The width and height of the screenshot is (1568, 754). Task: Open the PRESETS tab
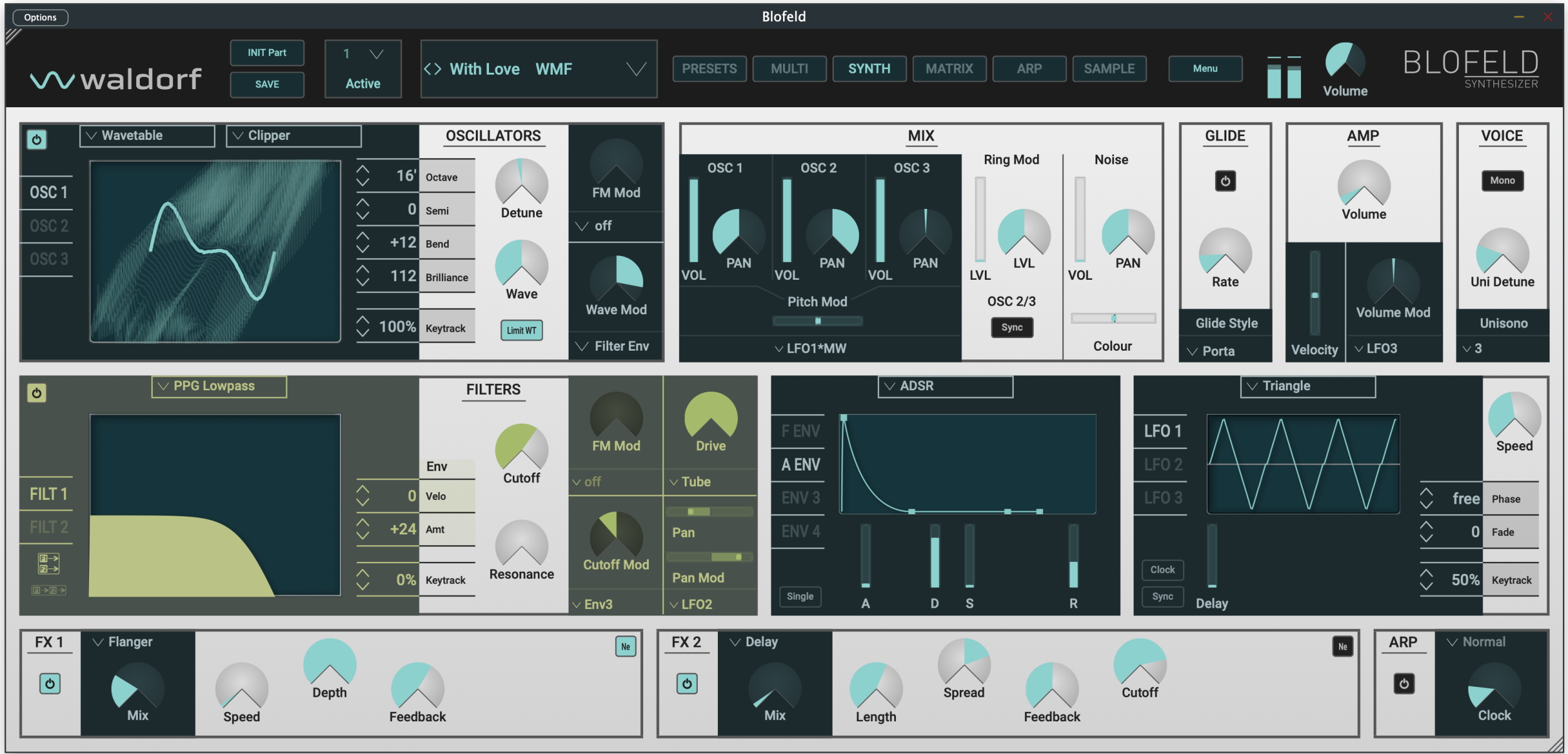(709, 69)
